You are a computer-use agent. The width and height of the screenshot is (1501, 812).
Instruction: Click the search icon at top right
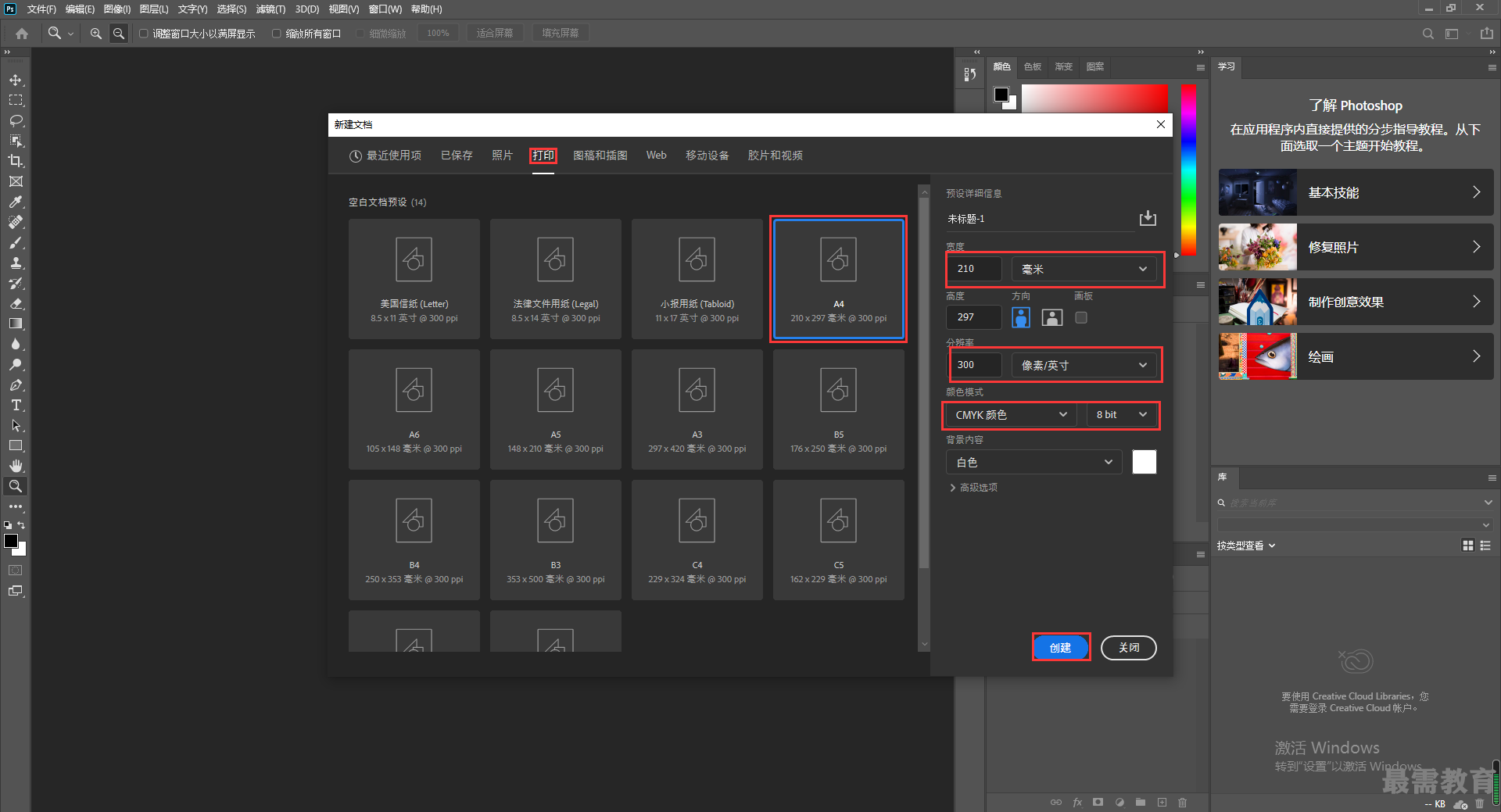click(x=1428, y=34)
